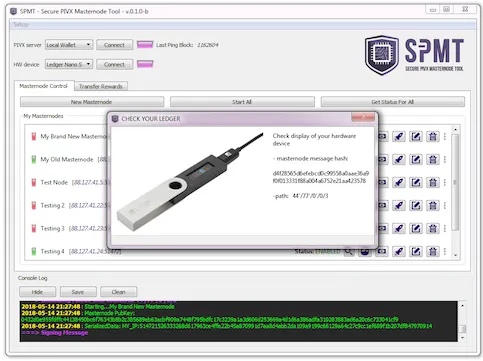483x361 pixels.
Task: Start My Old Masternode with rocket icon
Action: pyautogui.click(x=399, y=159)
